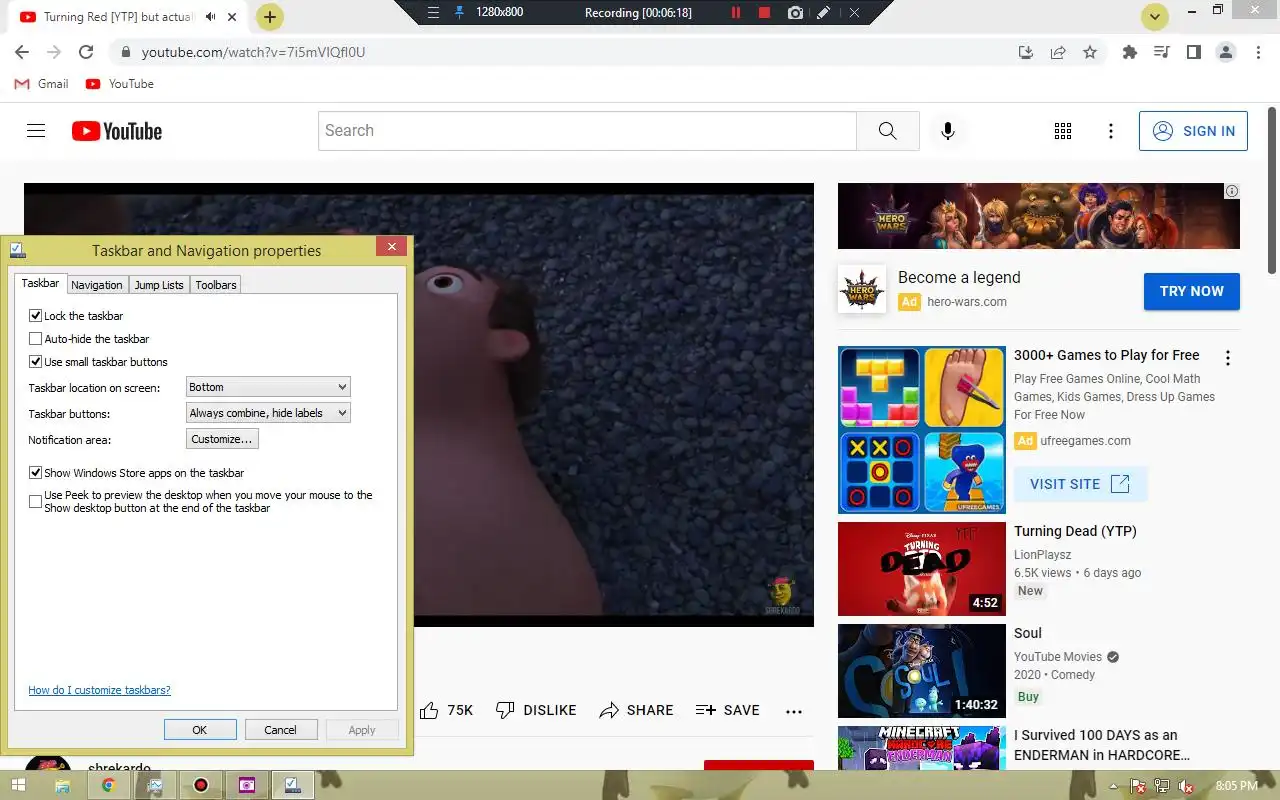Open YouTube bookmark in bookmarks bar

(x=120, y=84)
